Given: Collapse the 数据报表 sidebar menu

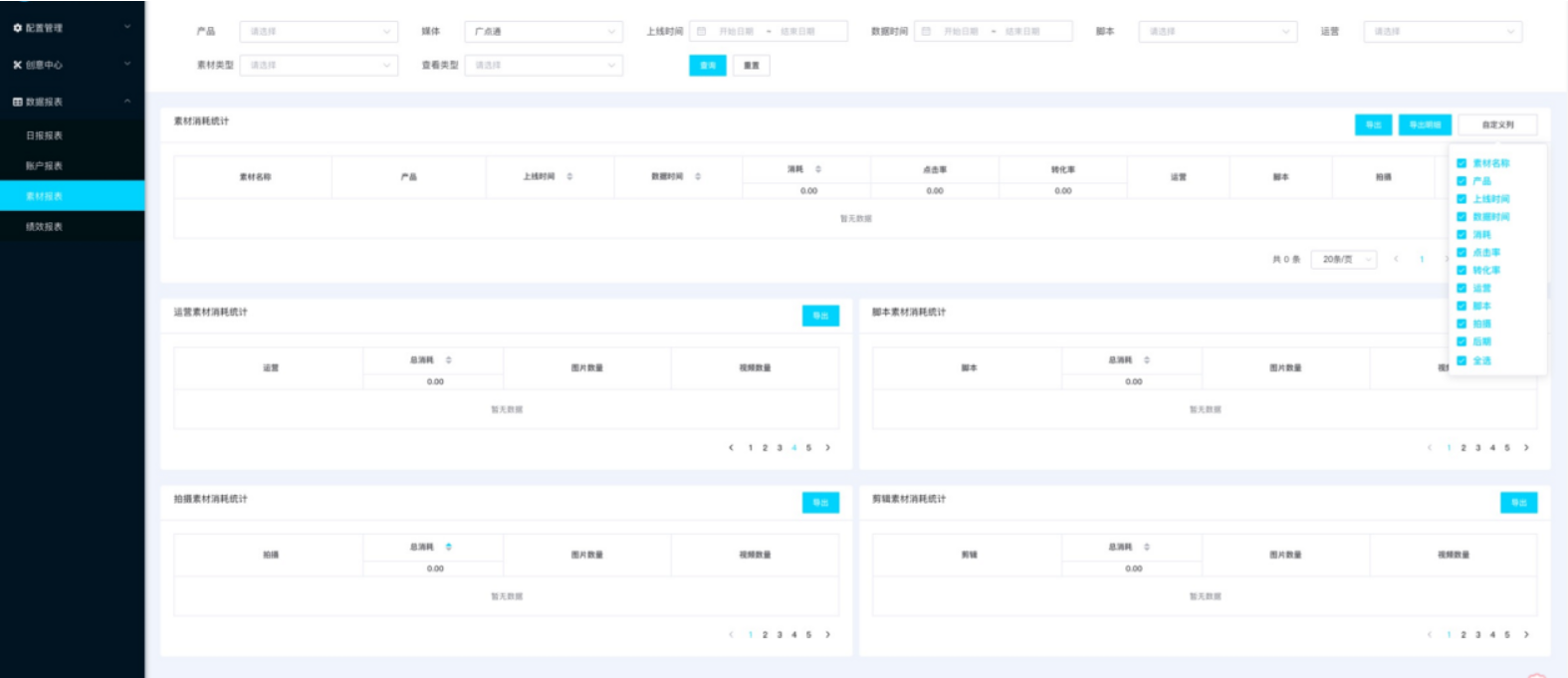Looking at the screenshot, I should [72, 102].
